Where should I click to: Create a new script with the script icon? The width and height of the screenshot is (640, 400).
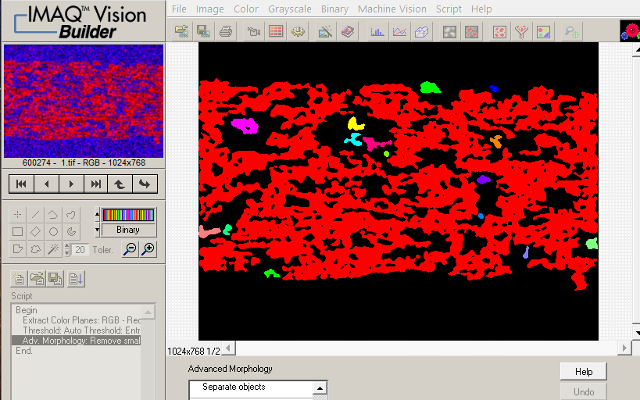18,279
